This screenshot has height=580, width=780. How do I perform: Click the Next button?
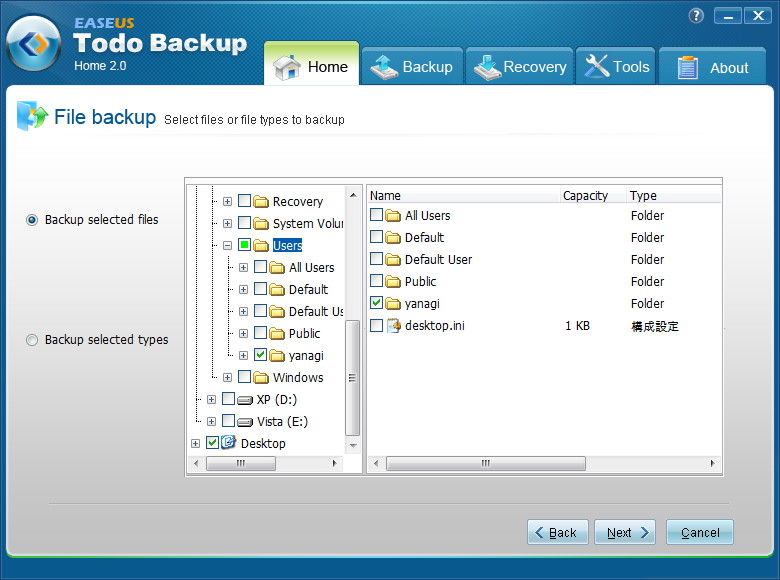pos(625,532)
